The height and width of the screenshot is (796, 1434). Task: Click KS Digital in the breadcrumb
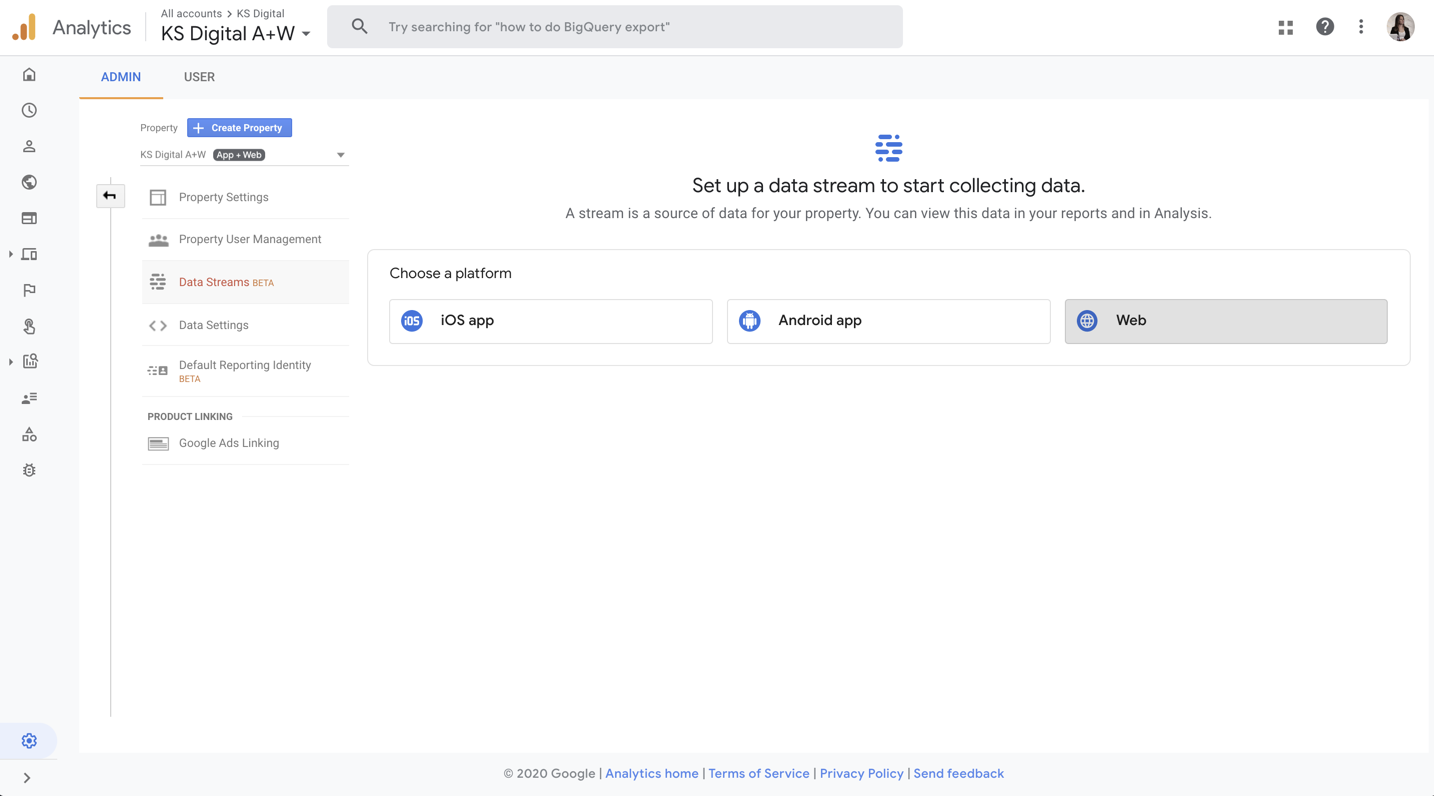click(261, 13)
